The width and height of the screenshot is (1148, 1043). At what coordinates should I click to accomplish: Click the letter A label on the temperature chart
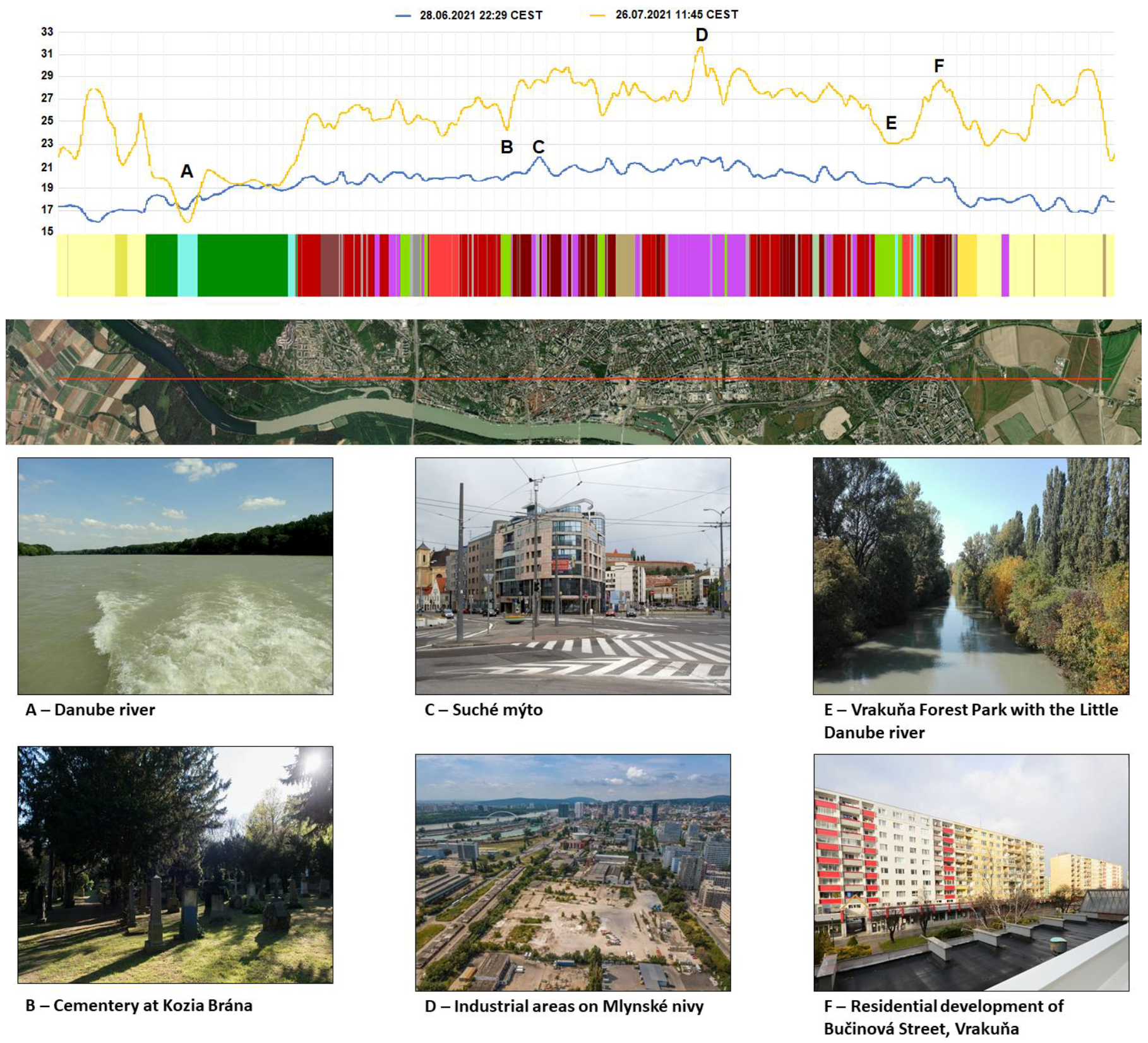pos(187,171)
